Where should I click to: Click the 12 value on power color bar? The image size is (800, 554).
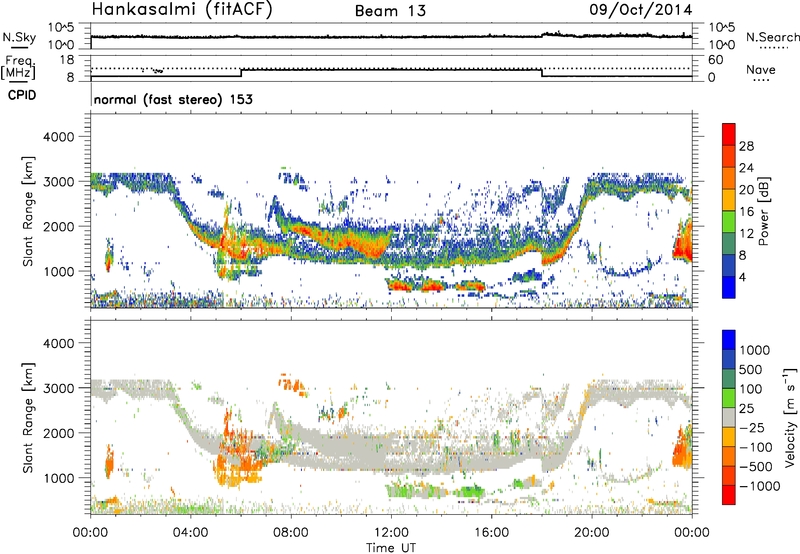click(x=746, y=234)
